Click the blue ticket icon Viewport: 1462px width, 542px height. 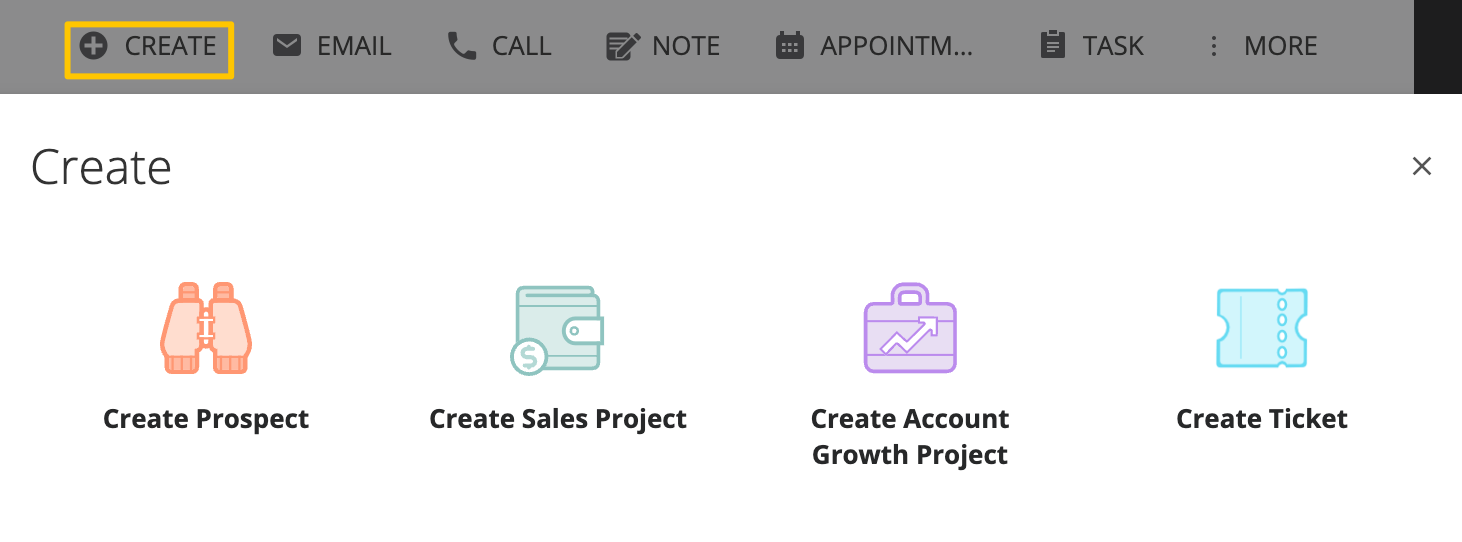click(1262, 328)
